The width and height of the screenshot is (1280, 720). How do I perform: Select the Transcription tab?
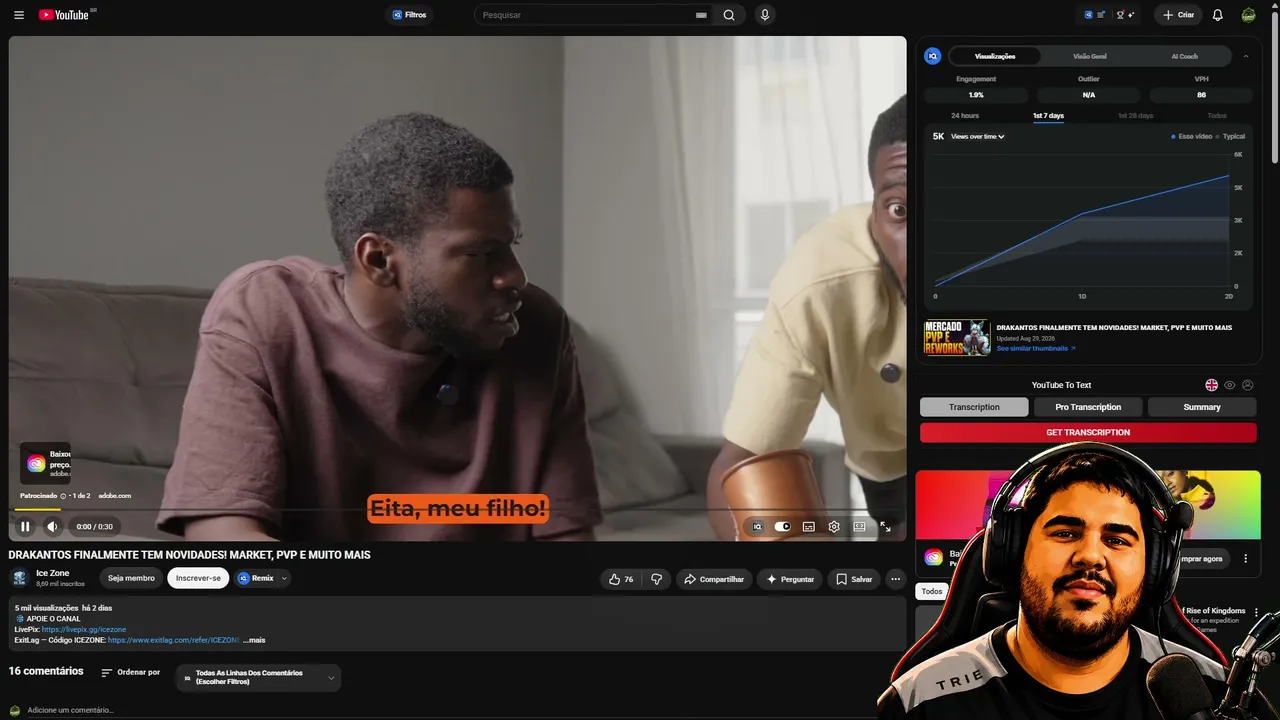pyautogui.click(x=974, y=407)
